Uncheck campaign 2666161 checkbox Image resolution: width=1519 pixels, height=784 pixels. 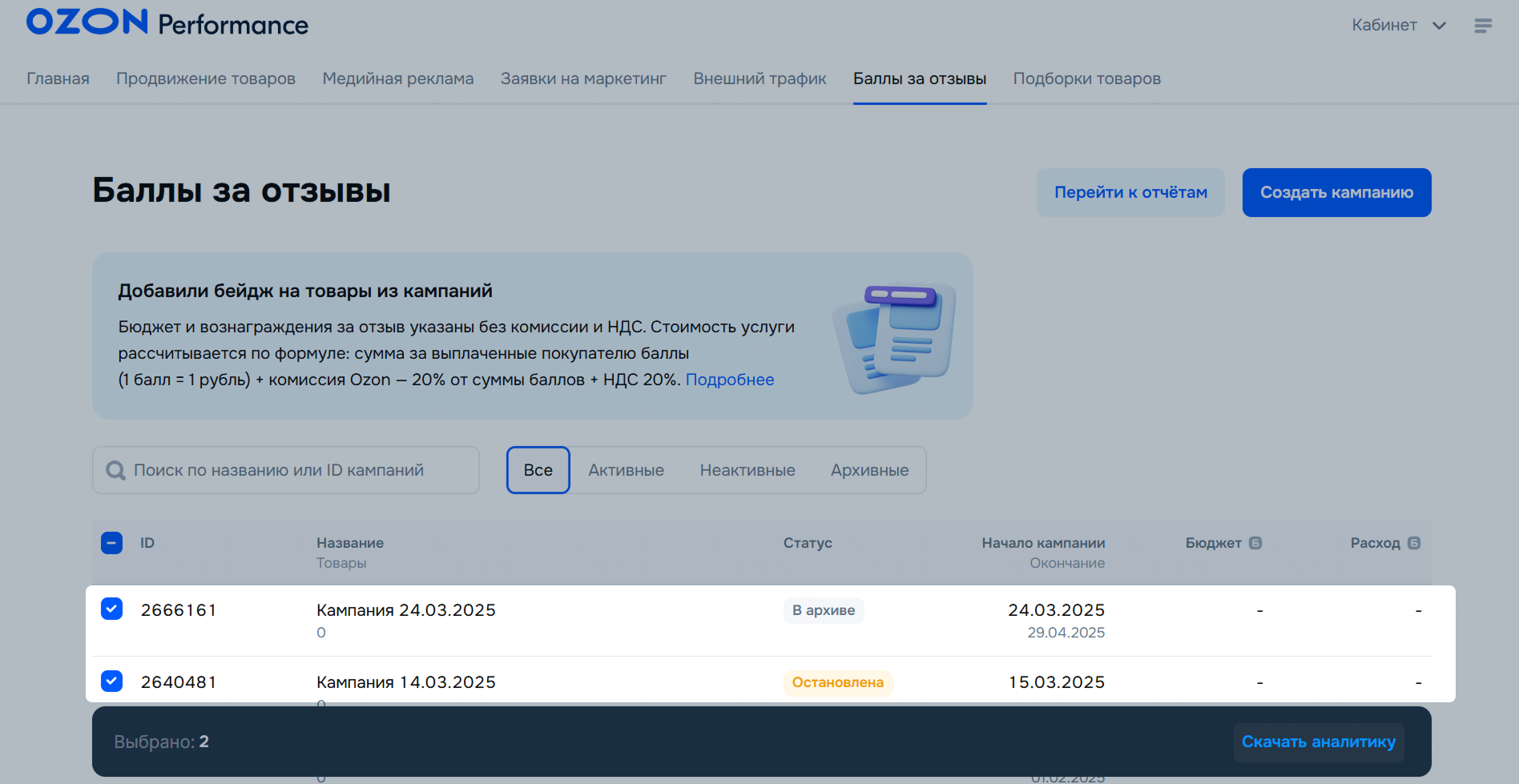point(112,609)
